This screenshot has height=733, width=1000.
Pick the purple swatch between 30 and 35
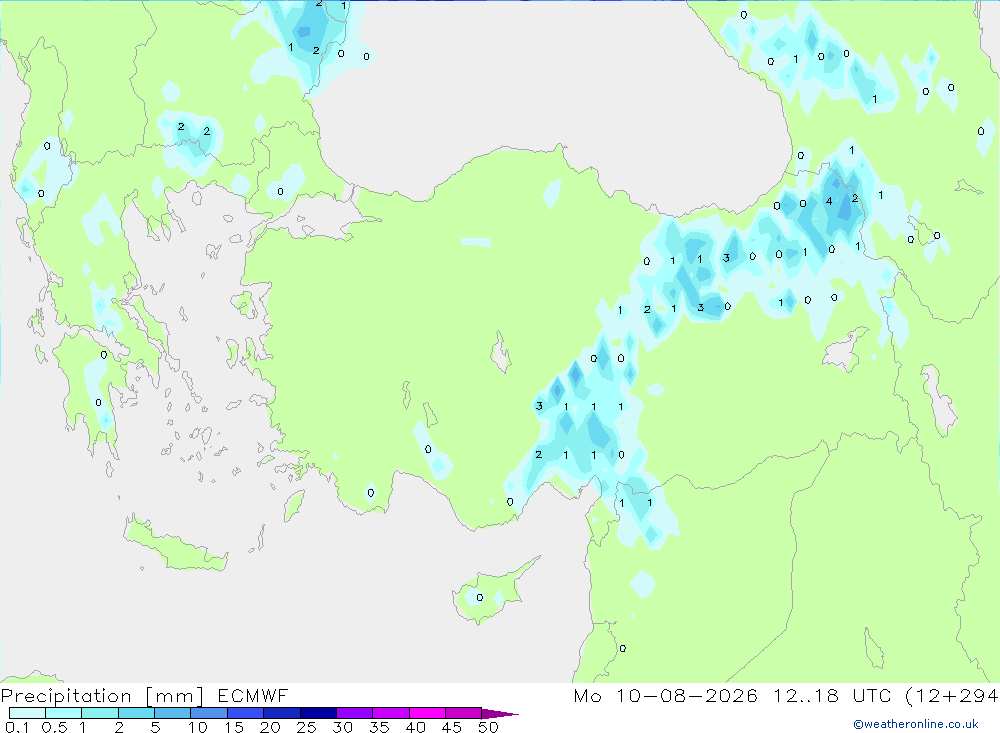coord(354,713)
